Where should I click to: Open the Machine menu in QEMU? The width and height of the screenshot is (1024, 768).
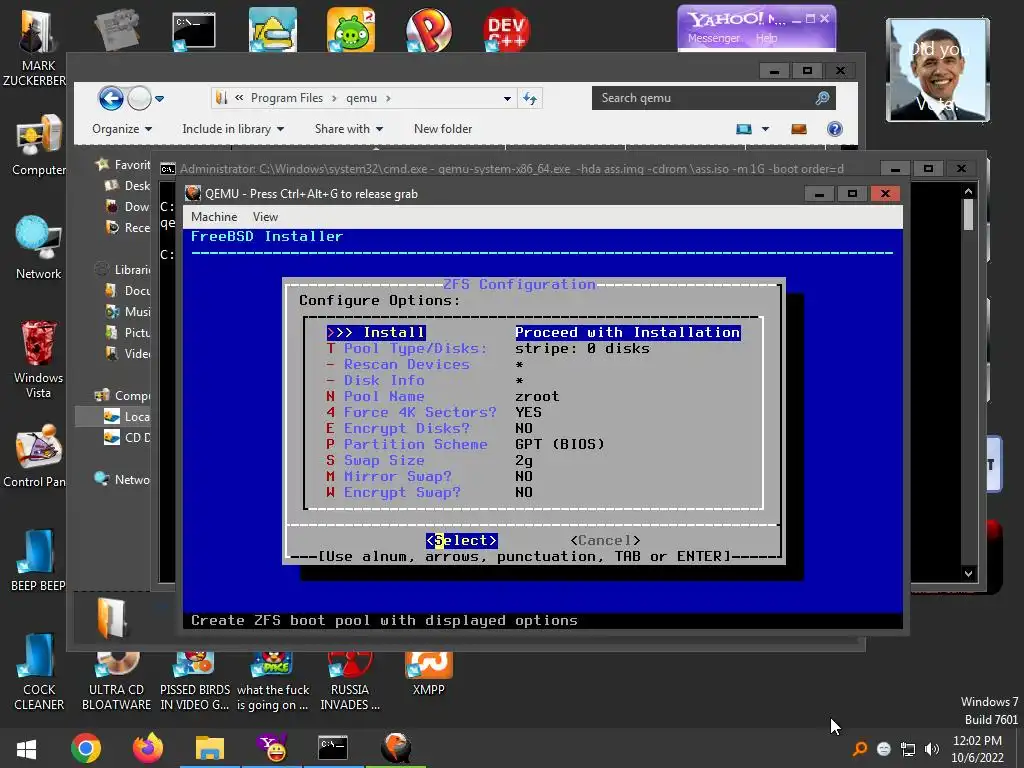tap(214, 217)
